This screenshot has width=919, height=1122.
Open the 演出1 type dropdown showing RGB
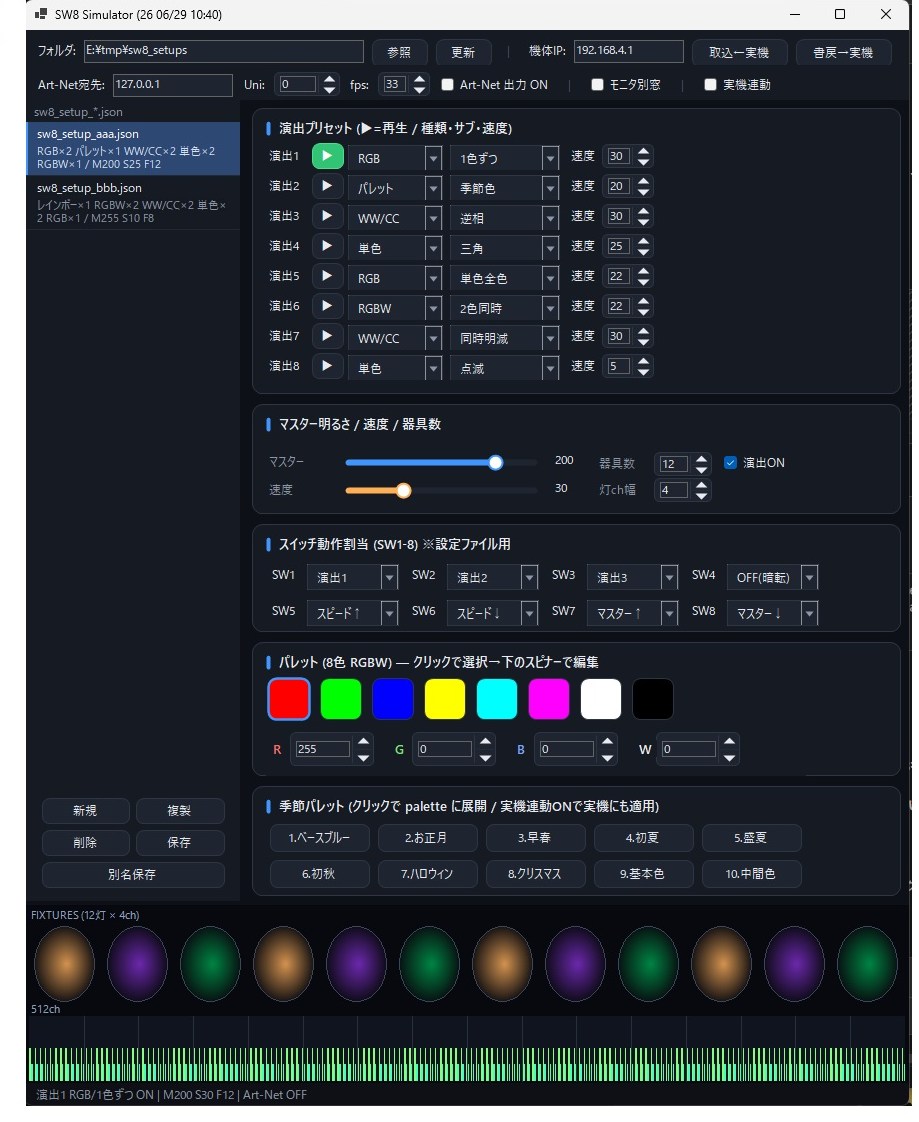[395, 158]
